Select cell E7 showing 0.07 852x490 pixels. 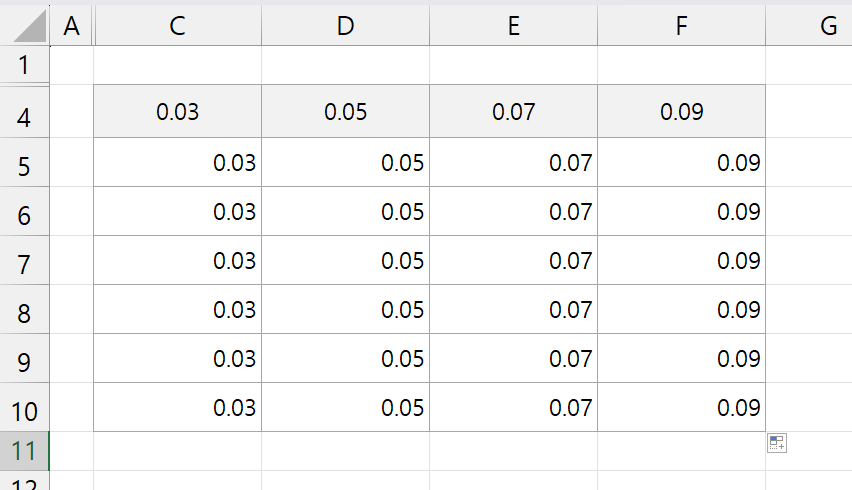(513, 260)
